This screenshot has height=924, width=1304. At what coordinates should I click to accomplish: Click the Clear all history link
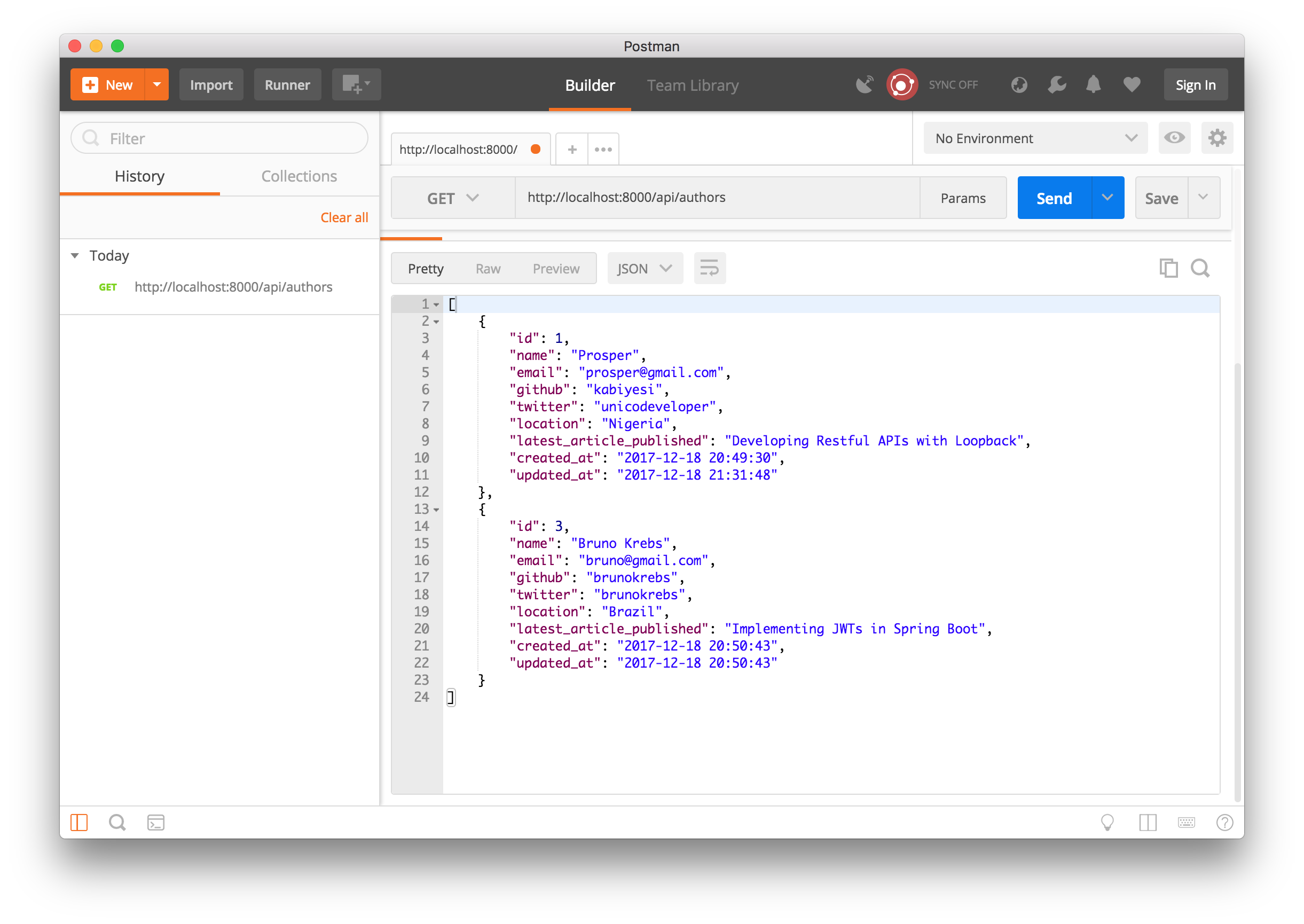(344, 216)
